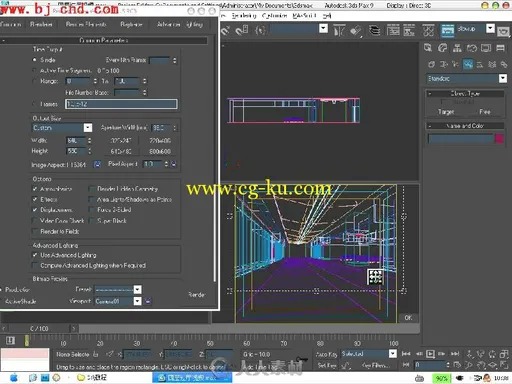512x384 pixels.
Task: Enable Render to Fields
Action: 35,231
